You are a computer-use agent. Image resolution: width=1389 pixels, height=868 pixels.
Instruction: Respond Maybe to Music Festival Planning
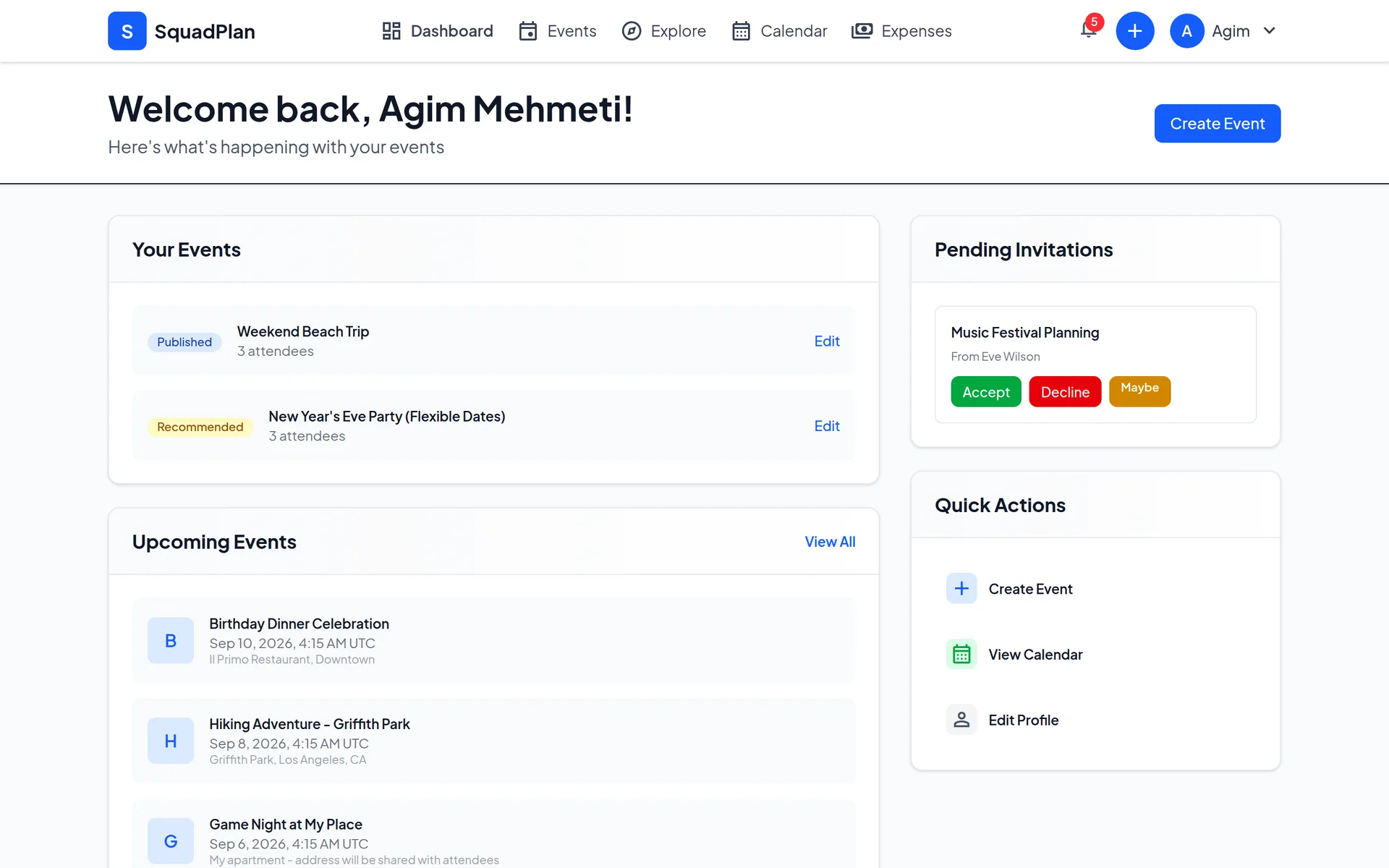[1139, 391]
